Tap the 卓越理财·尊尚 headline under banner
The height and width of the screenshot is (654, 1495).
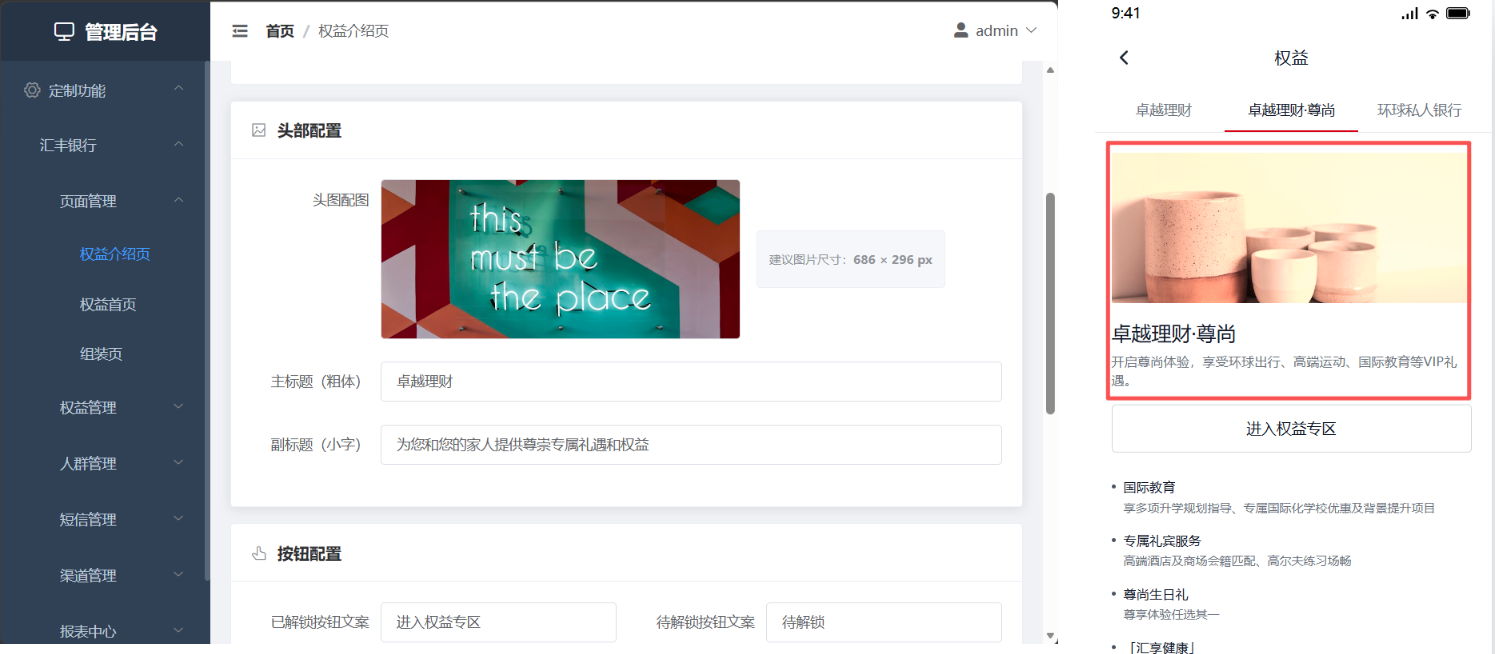[1174, 334]
